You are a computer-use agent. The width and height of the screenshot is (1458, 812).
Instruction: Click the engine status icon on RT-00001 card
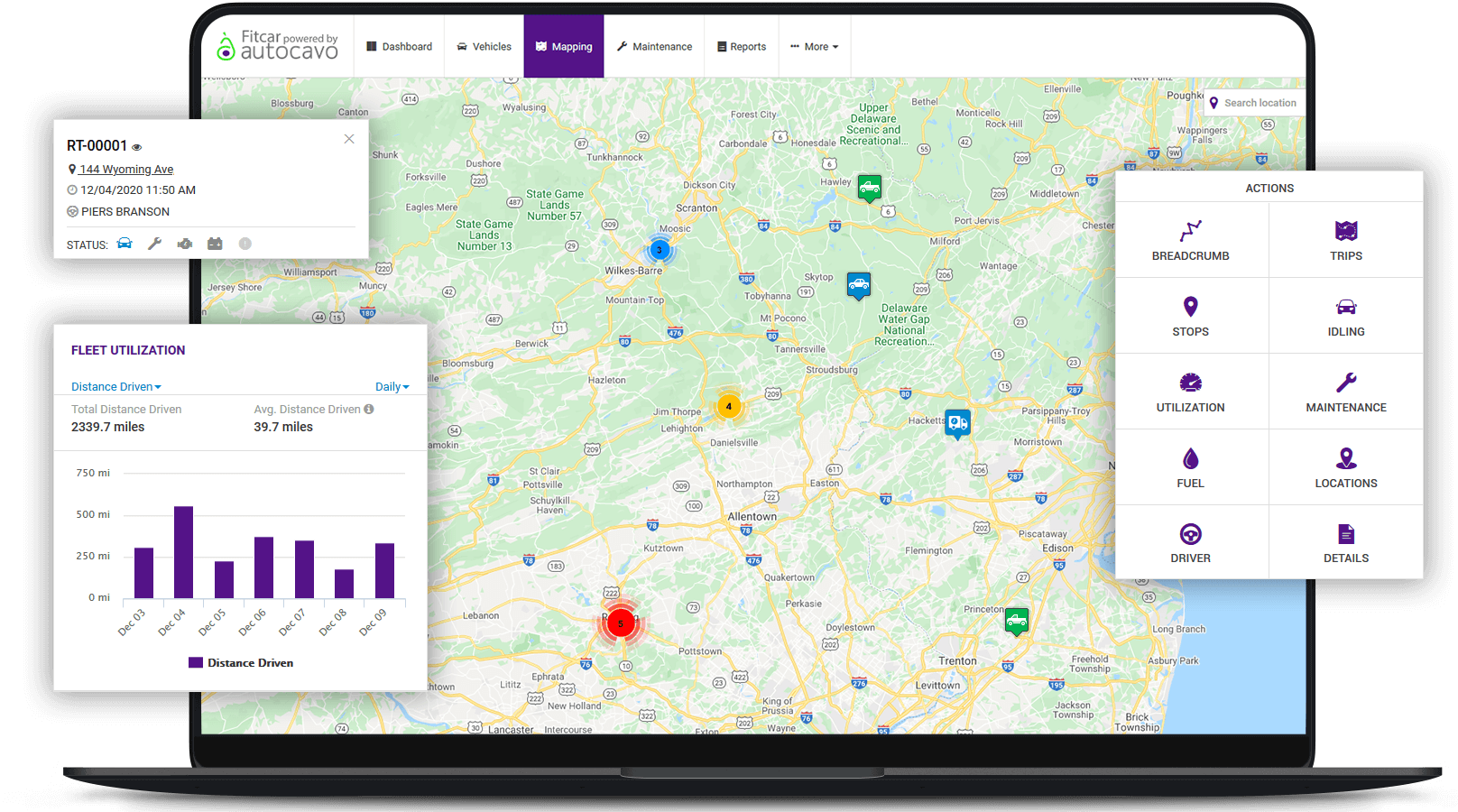[x=185, y=244]
